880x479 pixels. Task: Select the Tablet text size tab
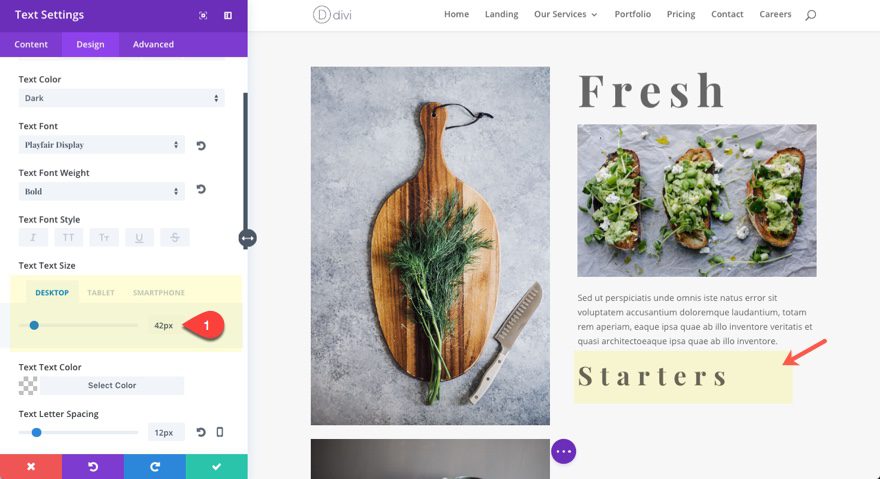tap(101, 293)
